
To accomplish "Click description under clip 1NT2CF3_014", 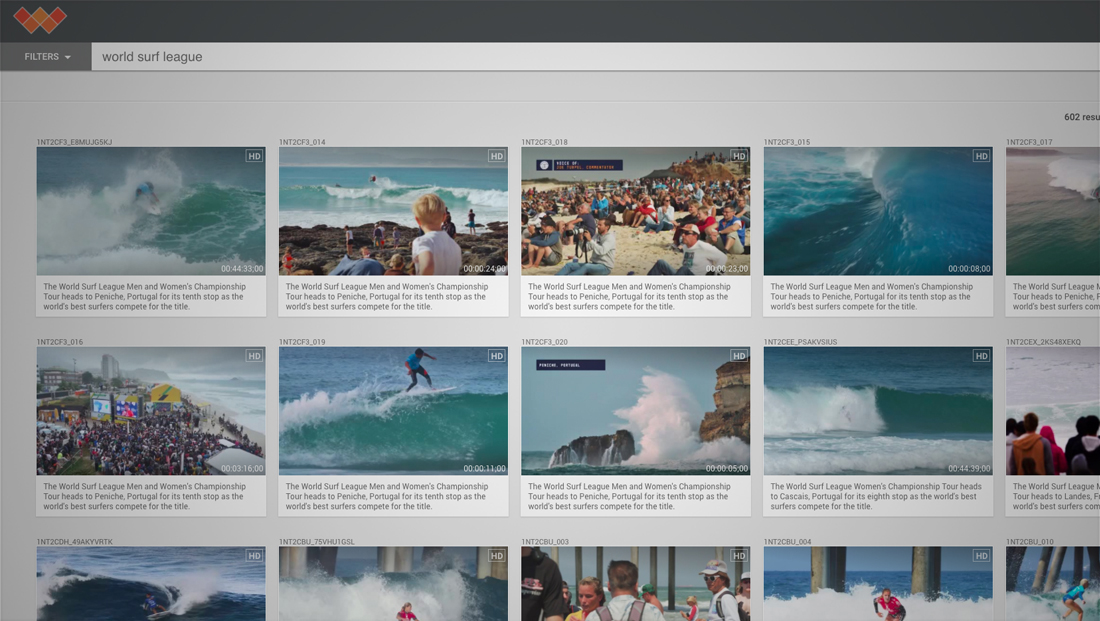I will pos(387,296).
